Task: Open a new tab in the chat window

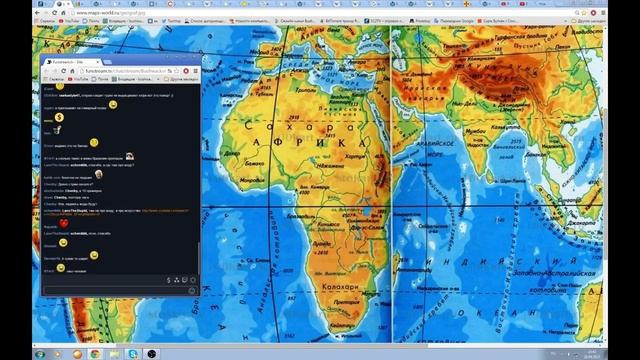Action: coord(108,62)
